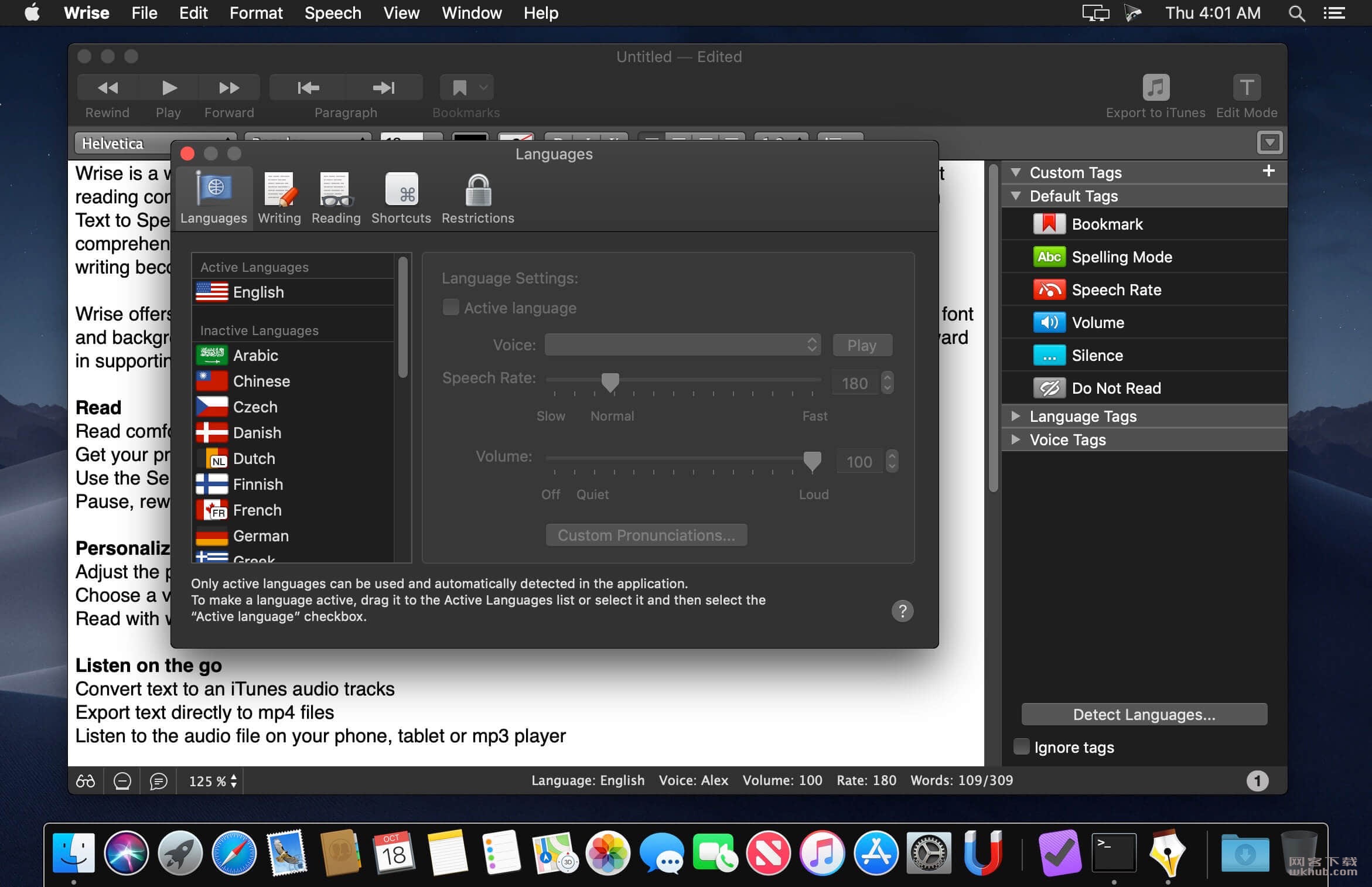Select Czech language row
This screenshot has width=1372, height=887.
(x=293, y=407)
